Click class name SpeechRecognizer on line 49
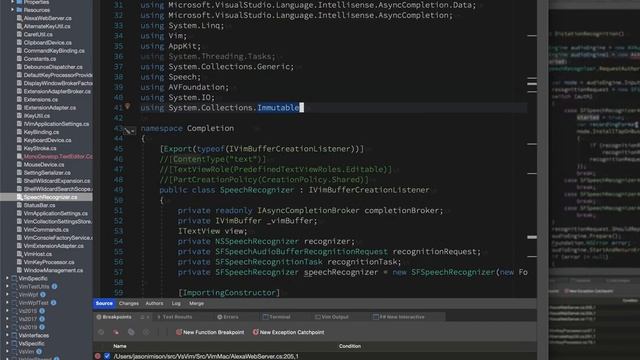The image size is (640, 360). [257, 190]
